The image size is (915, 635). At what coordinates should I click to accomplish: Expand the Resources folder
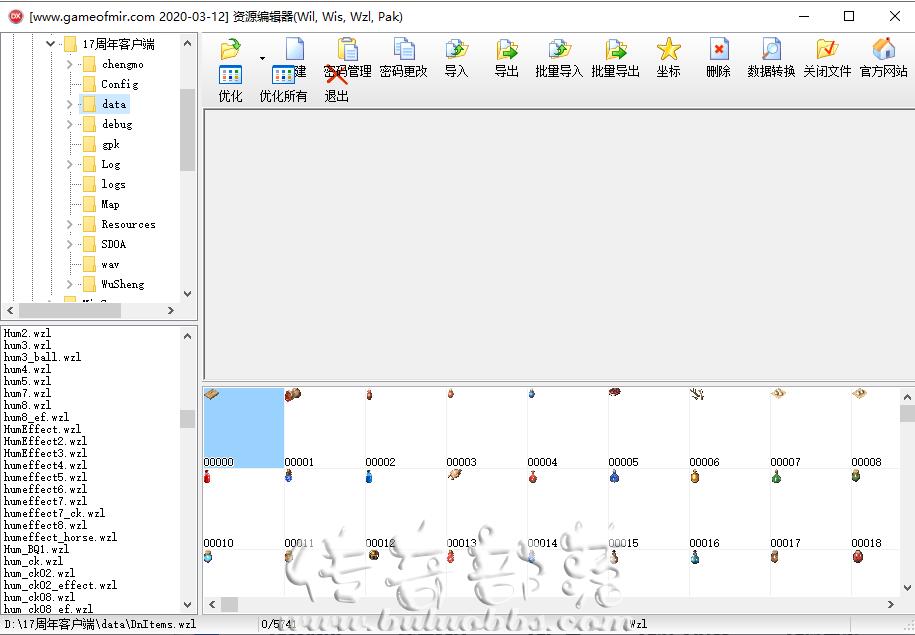(69, 224)
